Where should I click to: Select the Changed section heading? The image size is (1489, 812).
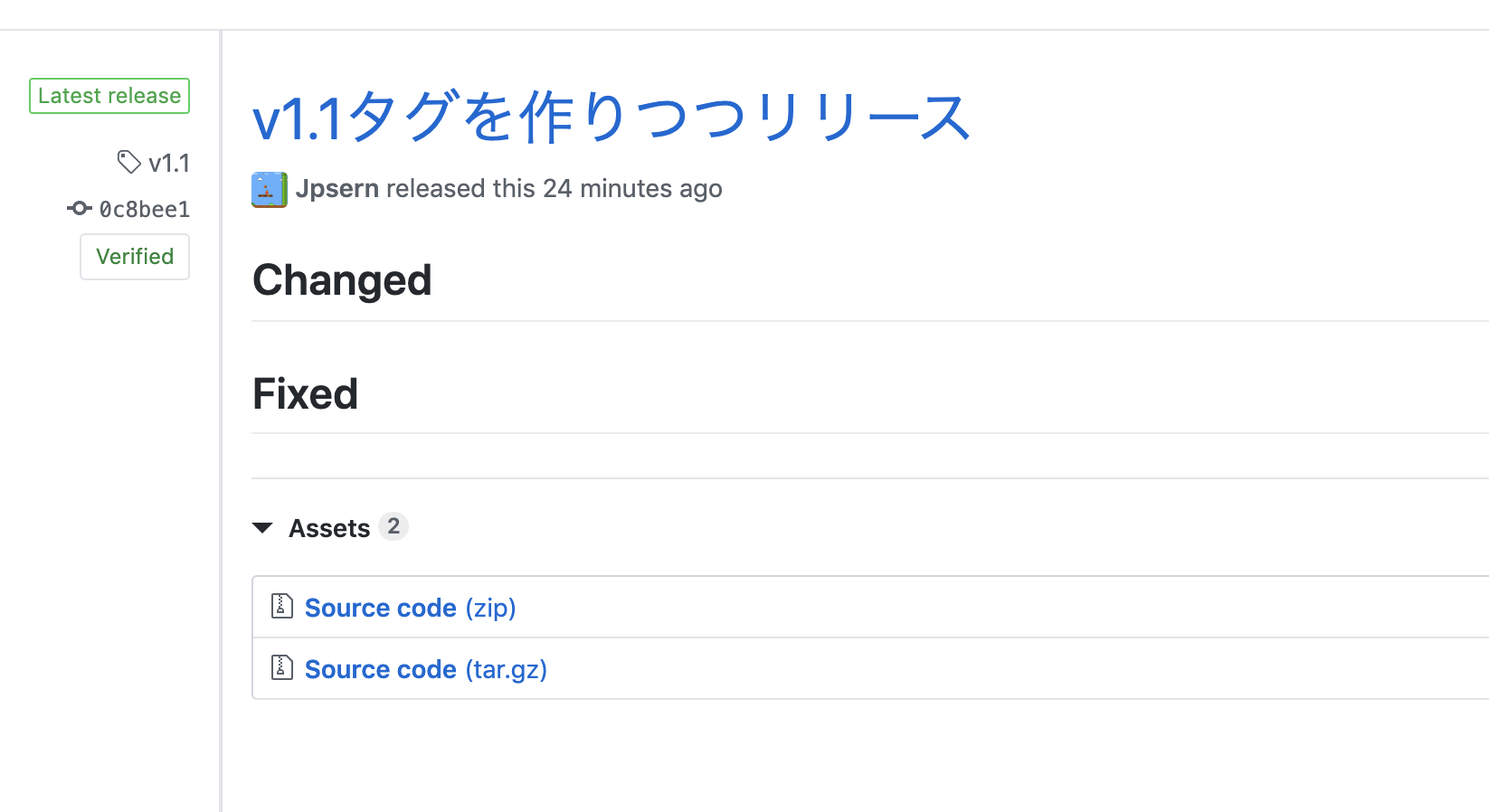(x=342, y=280)
